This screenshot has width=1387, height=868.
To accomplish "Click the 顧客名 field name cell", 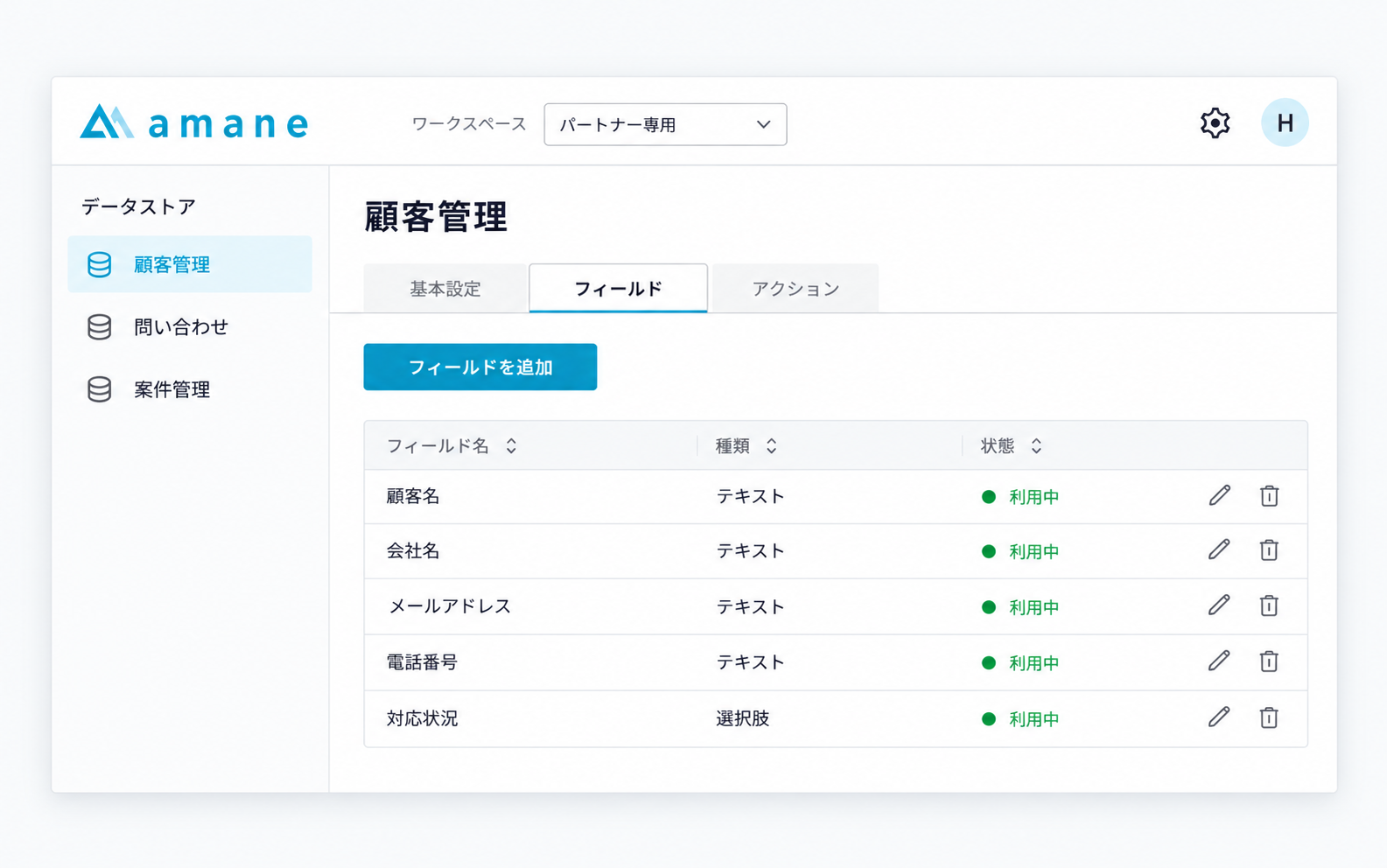I will coord(413,496).
